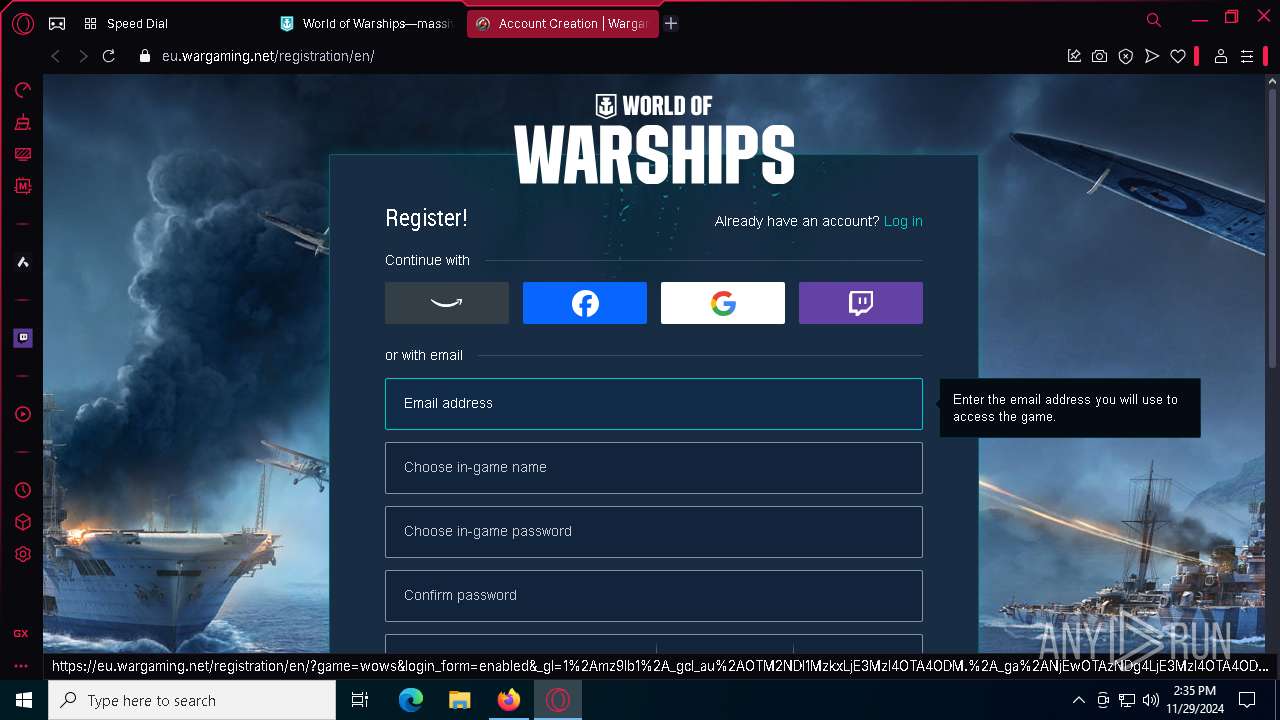Click the Windows taskbar search box
Image resolution: width=1280 pixels, height=720 pixels.
[x=192, y=700]
